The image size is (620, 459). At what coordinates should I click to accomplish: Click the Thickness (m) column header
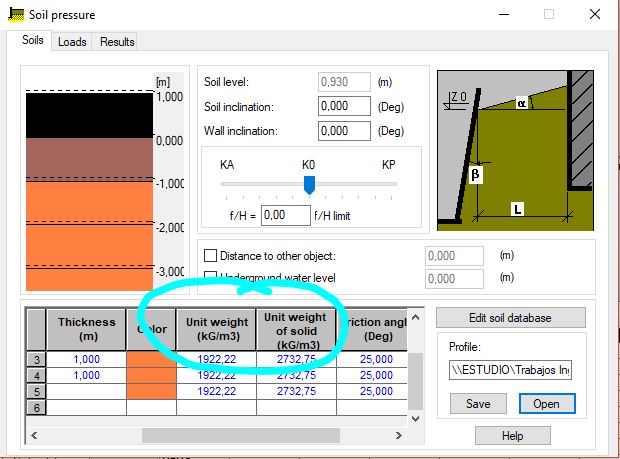tap(87, 330)
